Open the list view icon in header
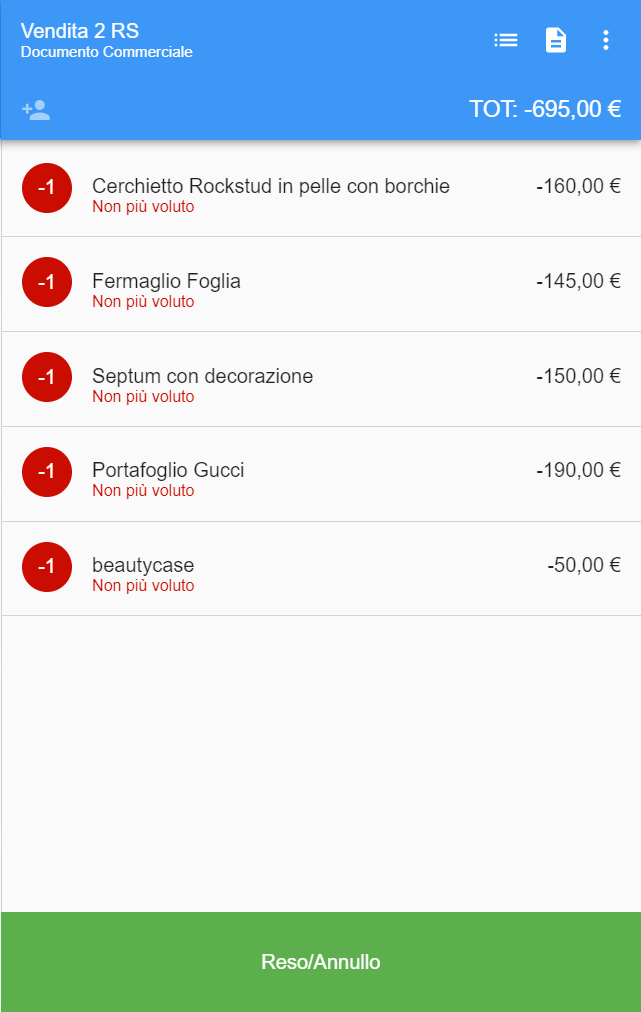 click(505, 40)
